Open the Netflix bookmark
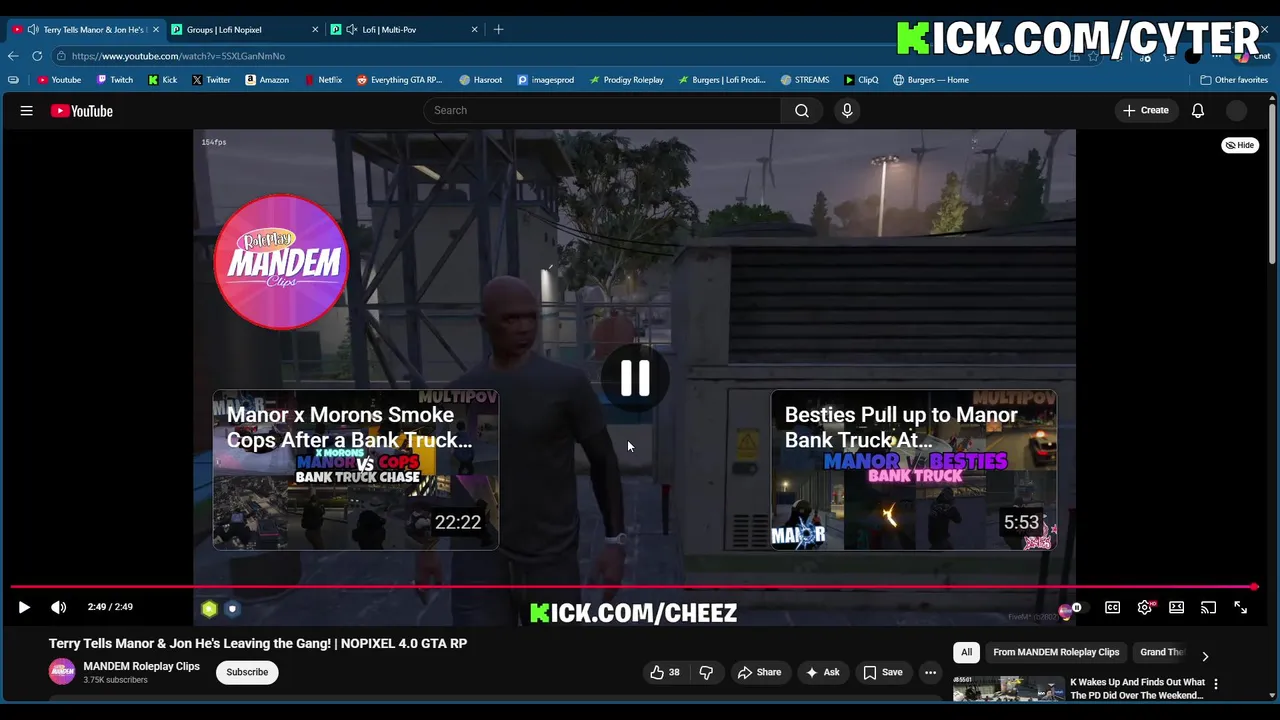This screenshot has height=720, width=1280. (x=322, y=80)
